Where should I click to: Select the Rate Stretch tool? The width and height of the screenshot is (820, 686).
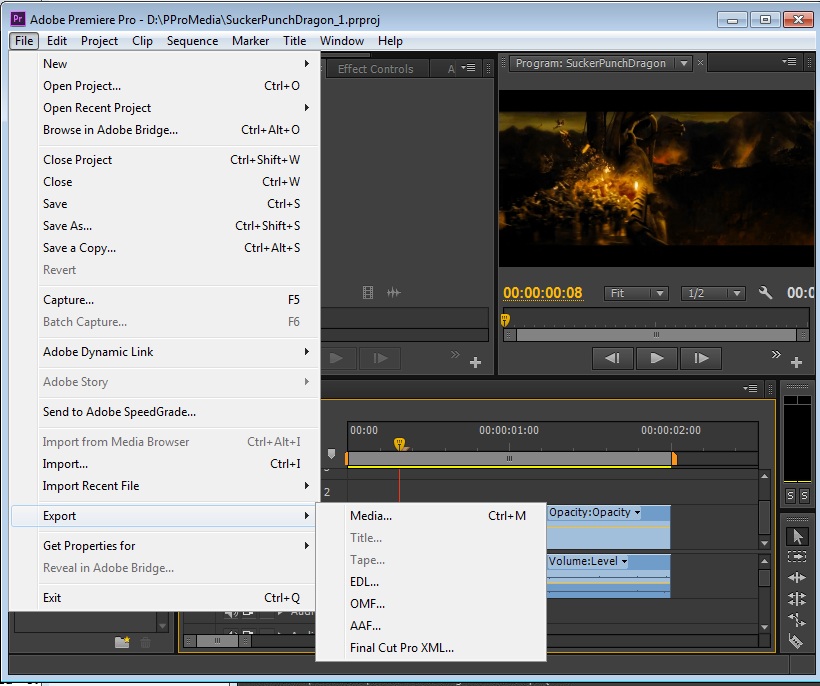tap(797, 620)
